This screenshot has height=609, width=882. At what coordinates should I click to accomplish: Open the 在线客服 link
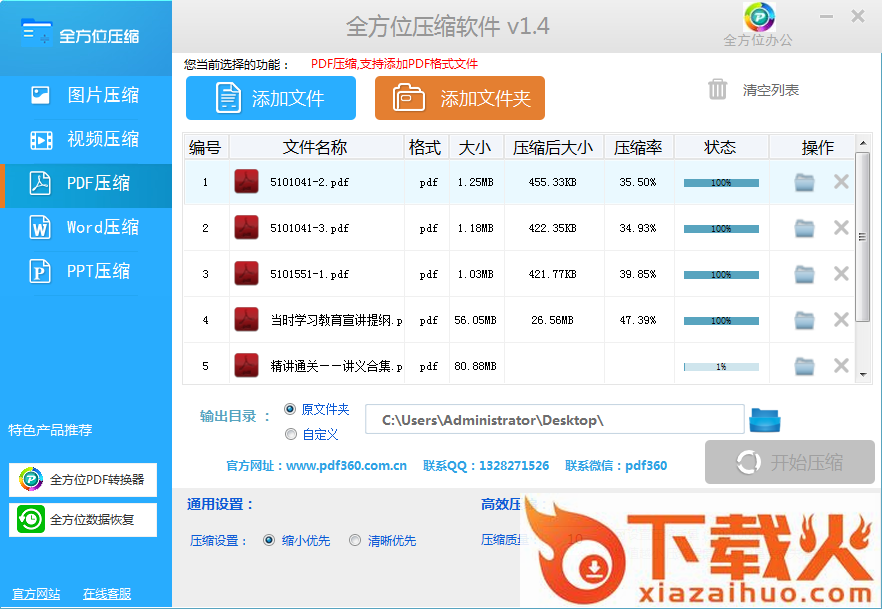pyautogui.click(x=107, y=594)
